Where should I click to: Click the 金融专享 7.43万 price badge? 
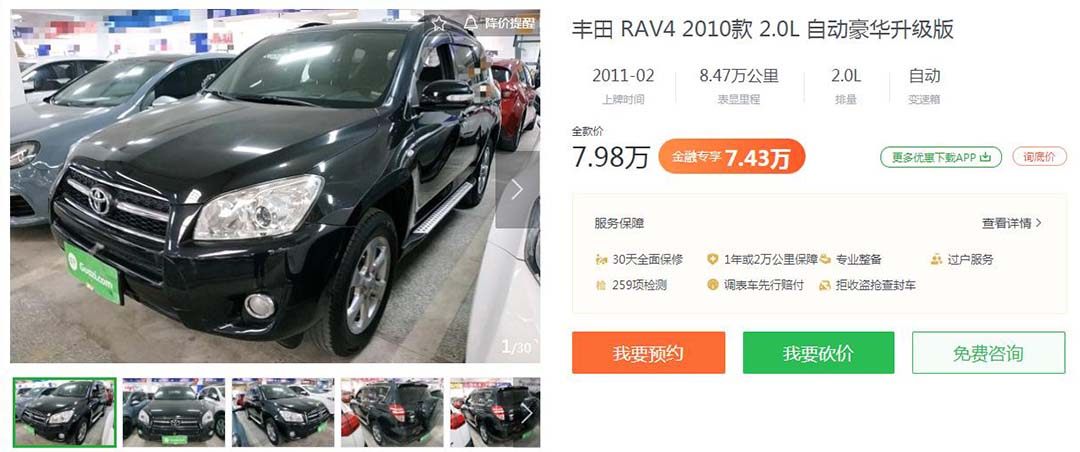[731, 156]
